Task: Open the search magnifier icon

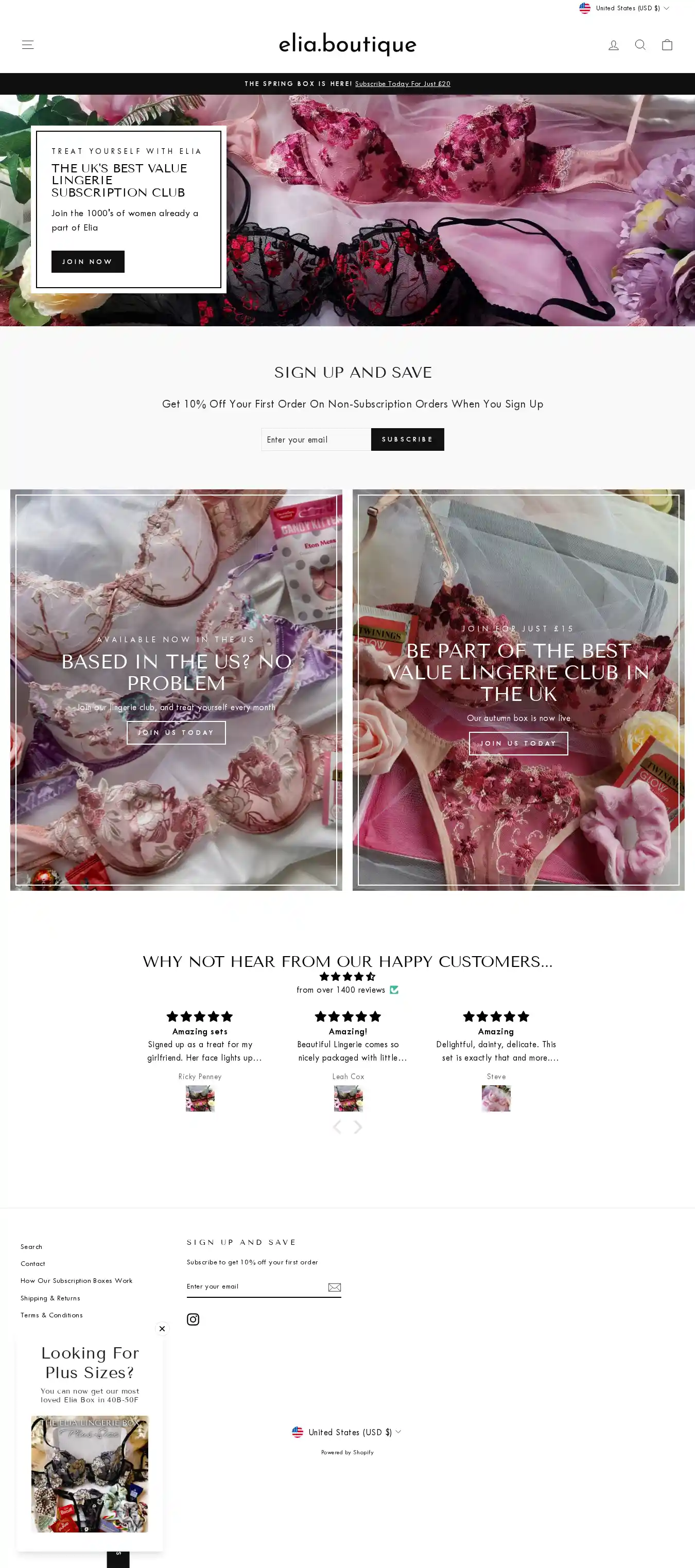Action: coord(640,44)
